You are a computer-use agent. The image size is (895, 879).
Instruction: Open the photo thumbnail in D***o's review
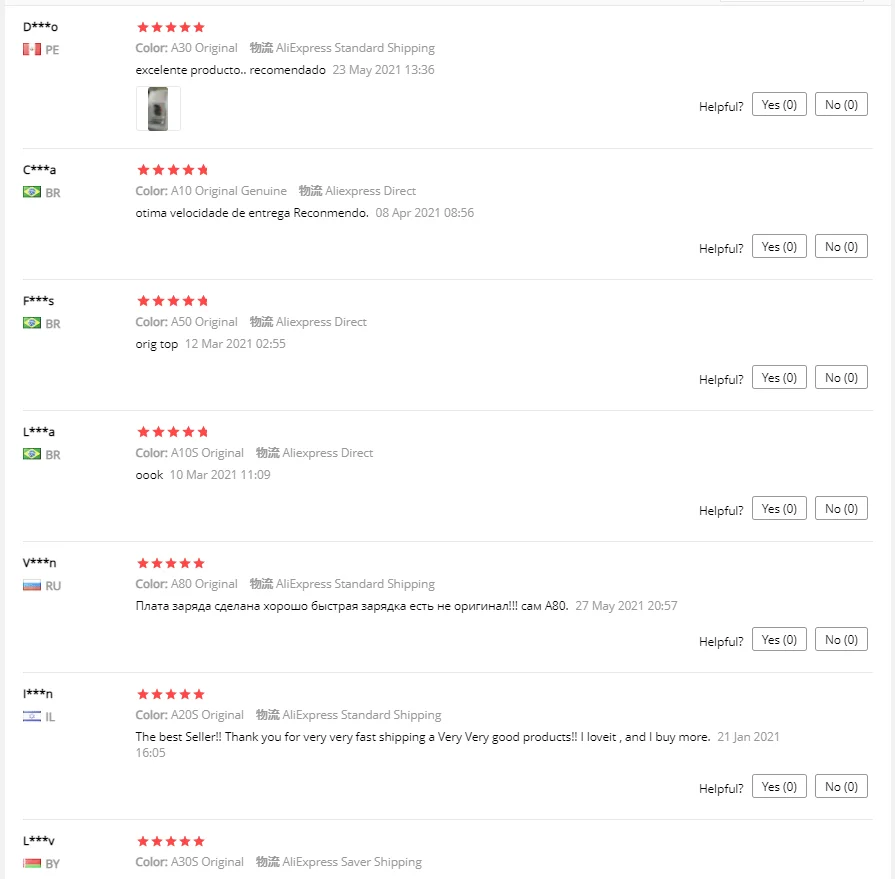(158, 108)
